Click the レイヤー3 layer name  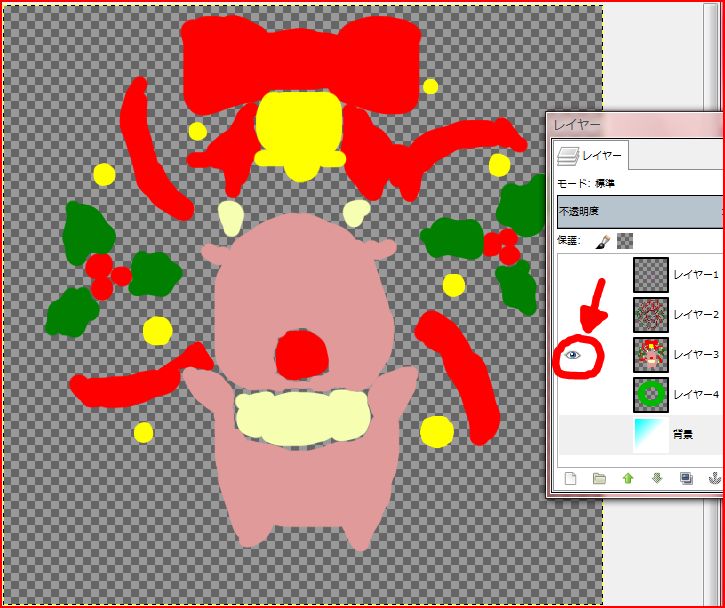pos(696,355)
